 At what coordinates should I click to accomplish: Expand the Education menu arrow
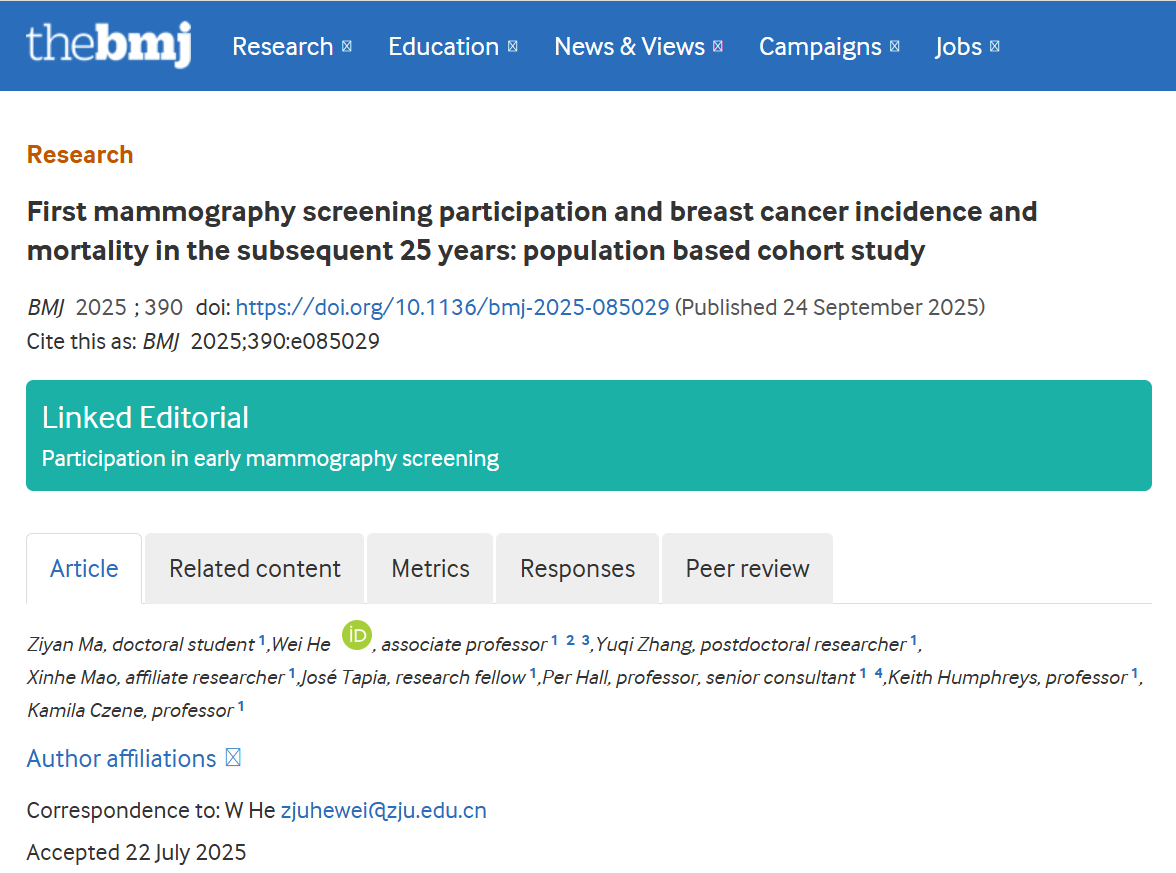(513, 46)
